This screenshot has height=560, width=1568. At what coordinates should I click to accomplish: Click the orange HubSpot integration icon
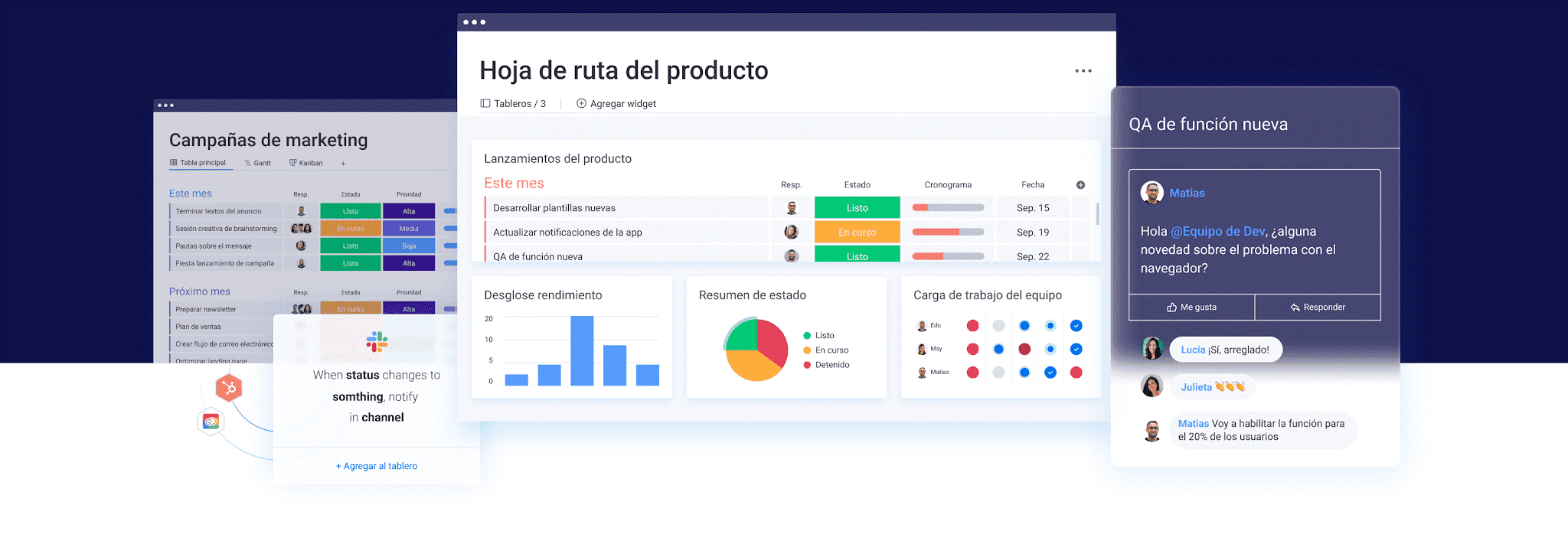228,389
